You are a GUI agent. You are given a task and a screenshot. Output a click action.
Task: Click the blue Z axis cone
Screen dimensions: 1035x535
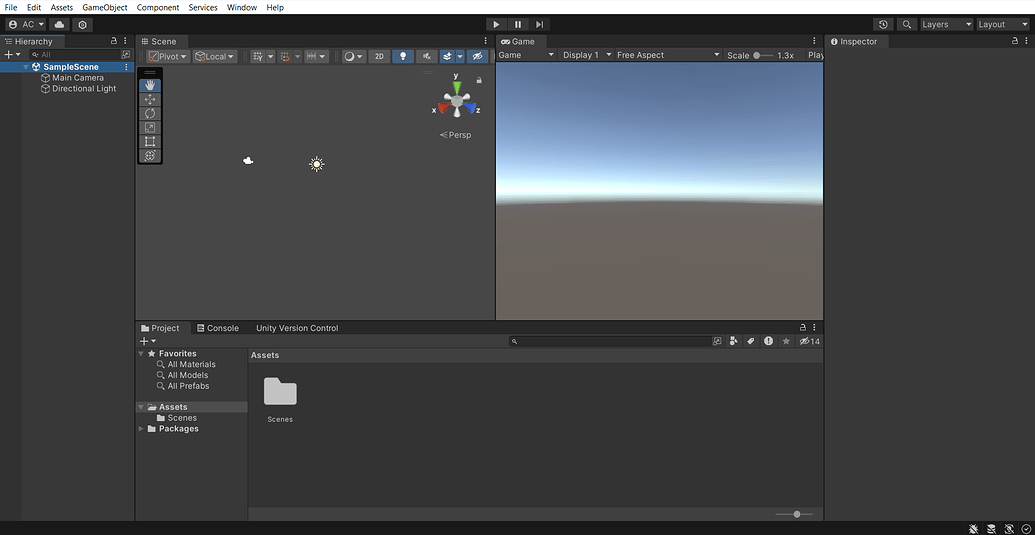(470, 108)
